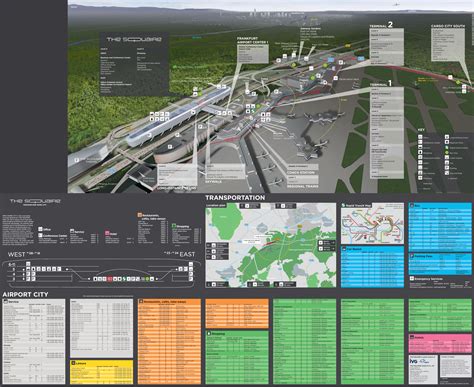The width and height of the screenshot is (474, 387).
Task: Select the TERMINAL 2 callout title
Action: click(381, 25)
